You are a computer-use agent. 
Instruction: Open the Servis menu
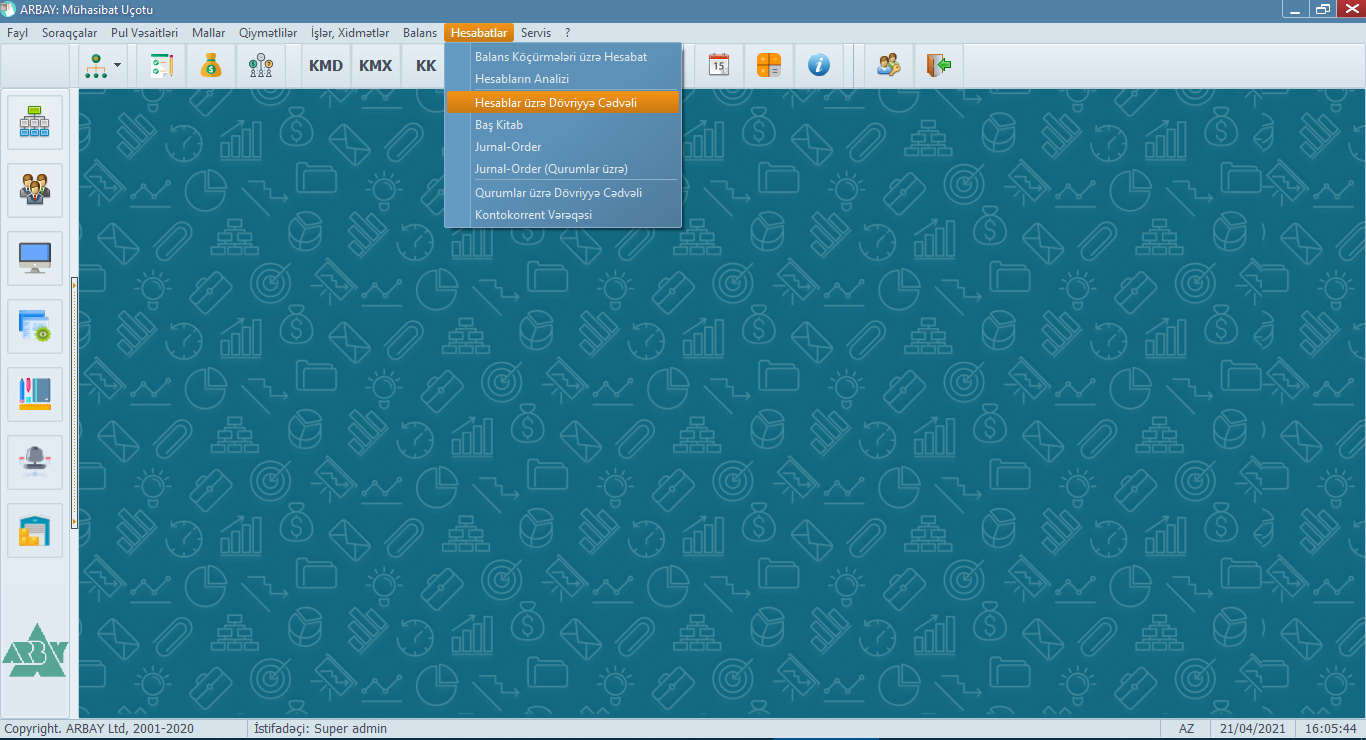pos(536,33)
